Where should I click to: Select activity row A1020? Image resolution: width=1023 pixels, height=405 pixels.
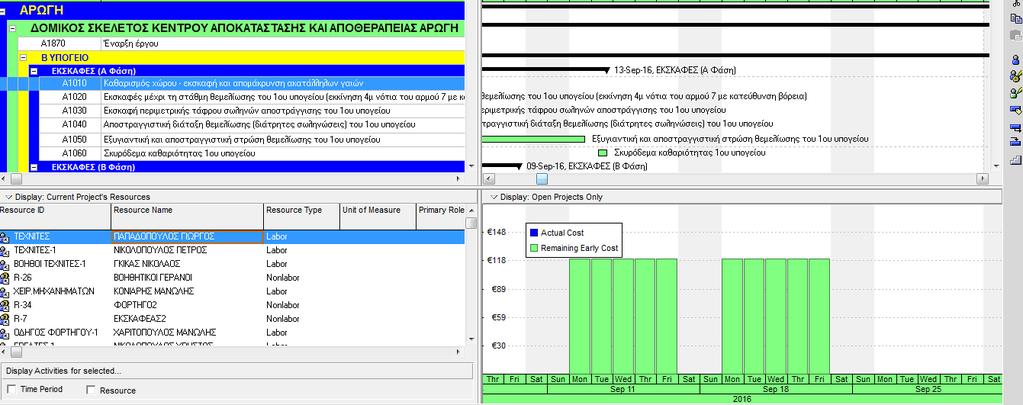(x=252, y=97)
